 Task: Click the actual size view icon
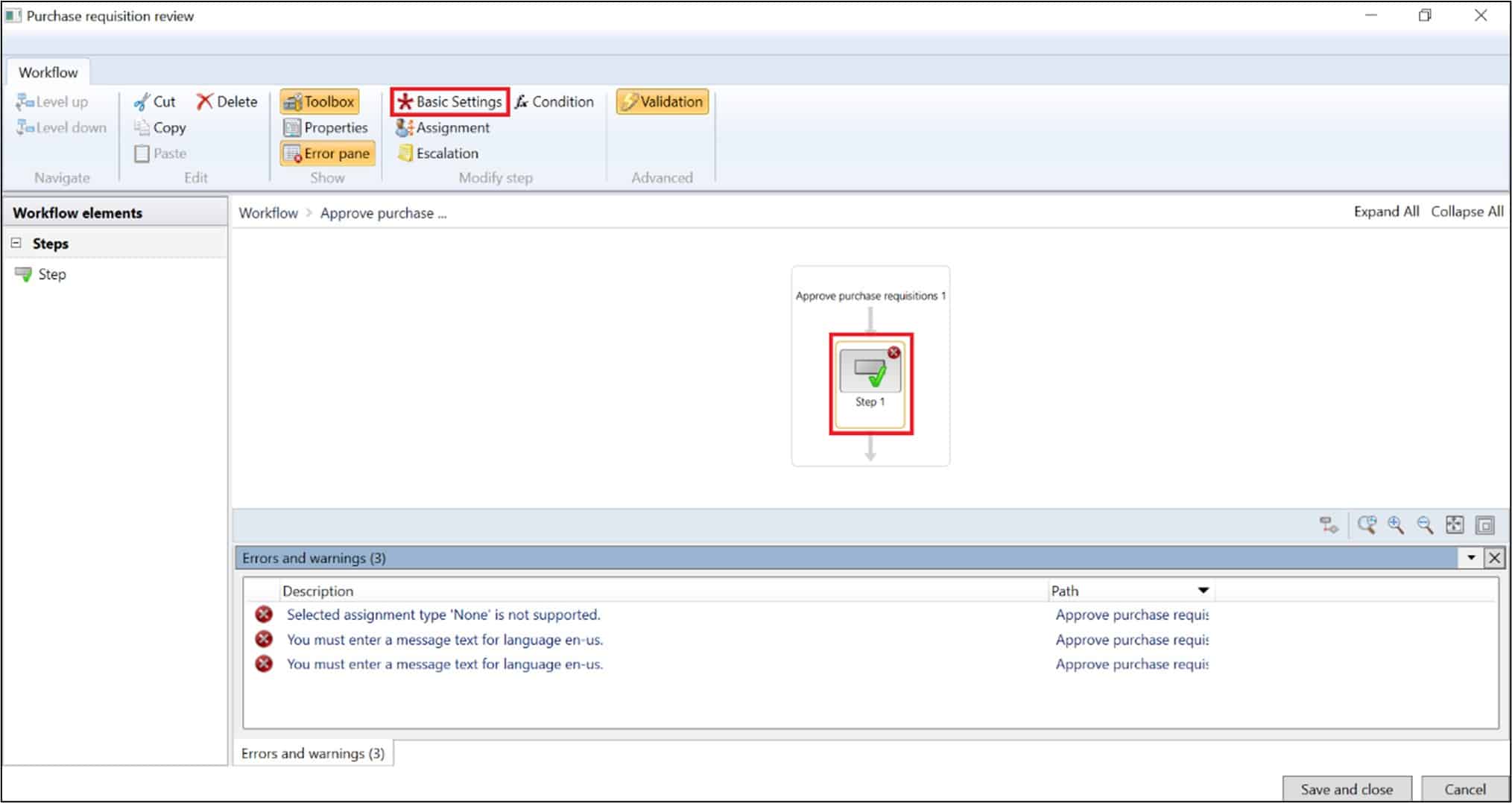(1484, 525)
